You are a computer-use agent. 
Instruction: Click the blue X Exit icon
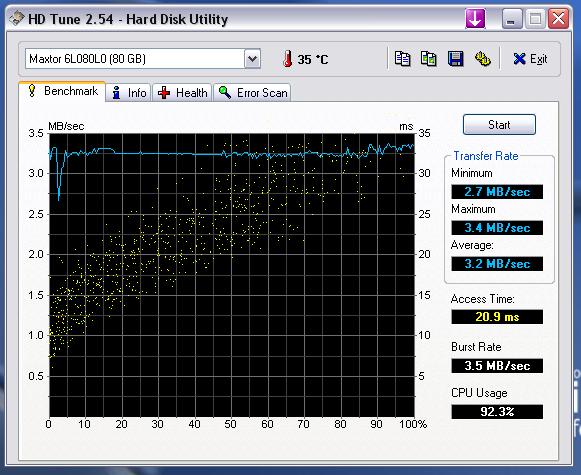(519, 59)
